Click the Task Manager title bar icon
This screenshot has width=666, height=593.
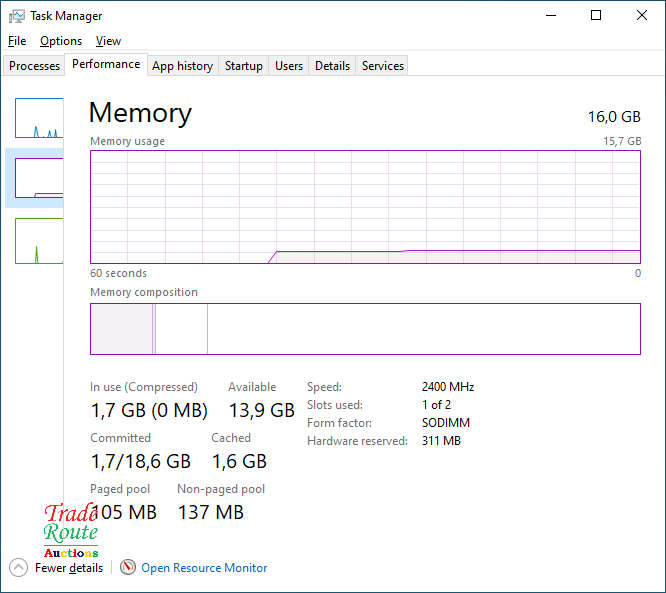coord(17,16)
